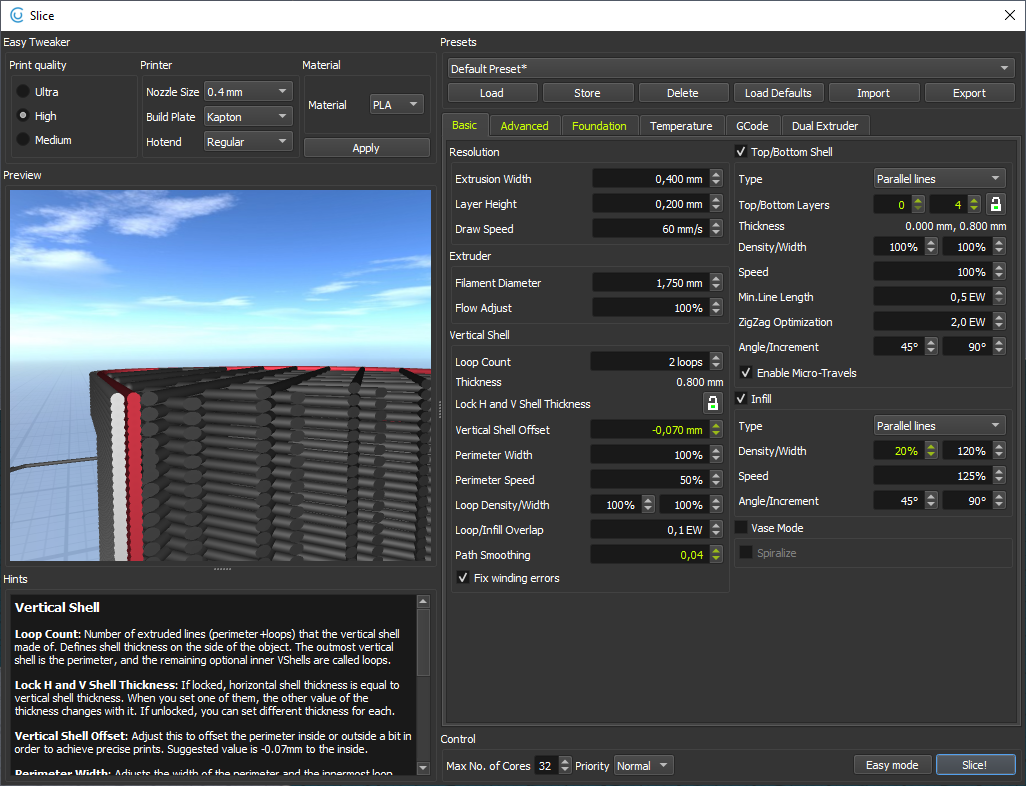
Task: Expand the Default Preset dropdown
Action: coord(731,69)
